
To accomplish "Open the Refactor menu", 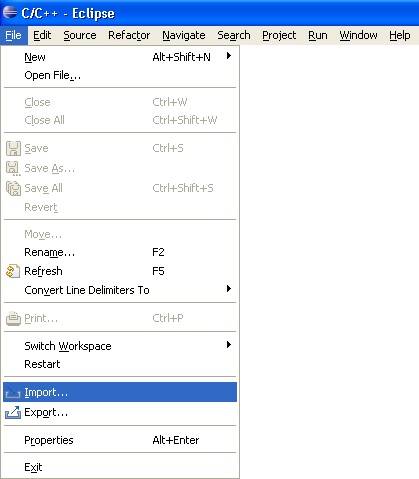I will point(129,35).
